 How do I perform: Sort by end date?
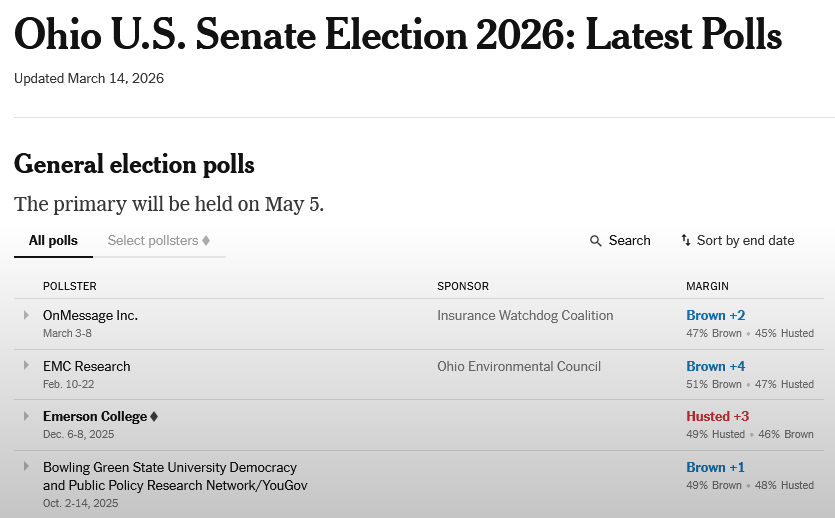(745, 240)
